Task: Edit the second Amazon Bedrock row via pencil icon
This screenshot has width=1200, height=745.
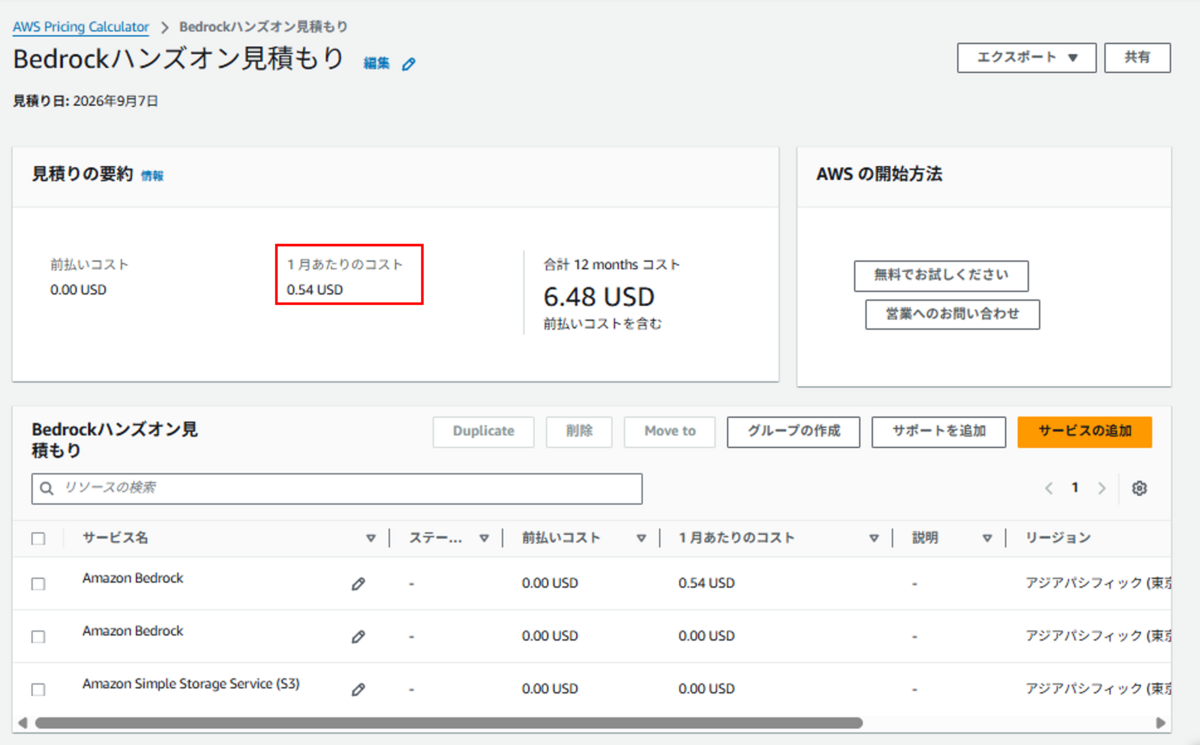Action: (x=358, y=637)
